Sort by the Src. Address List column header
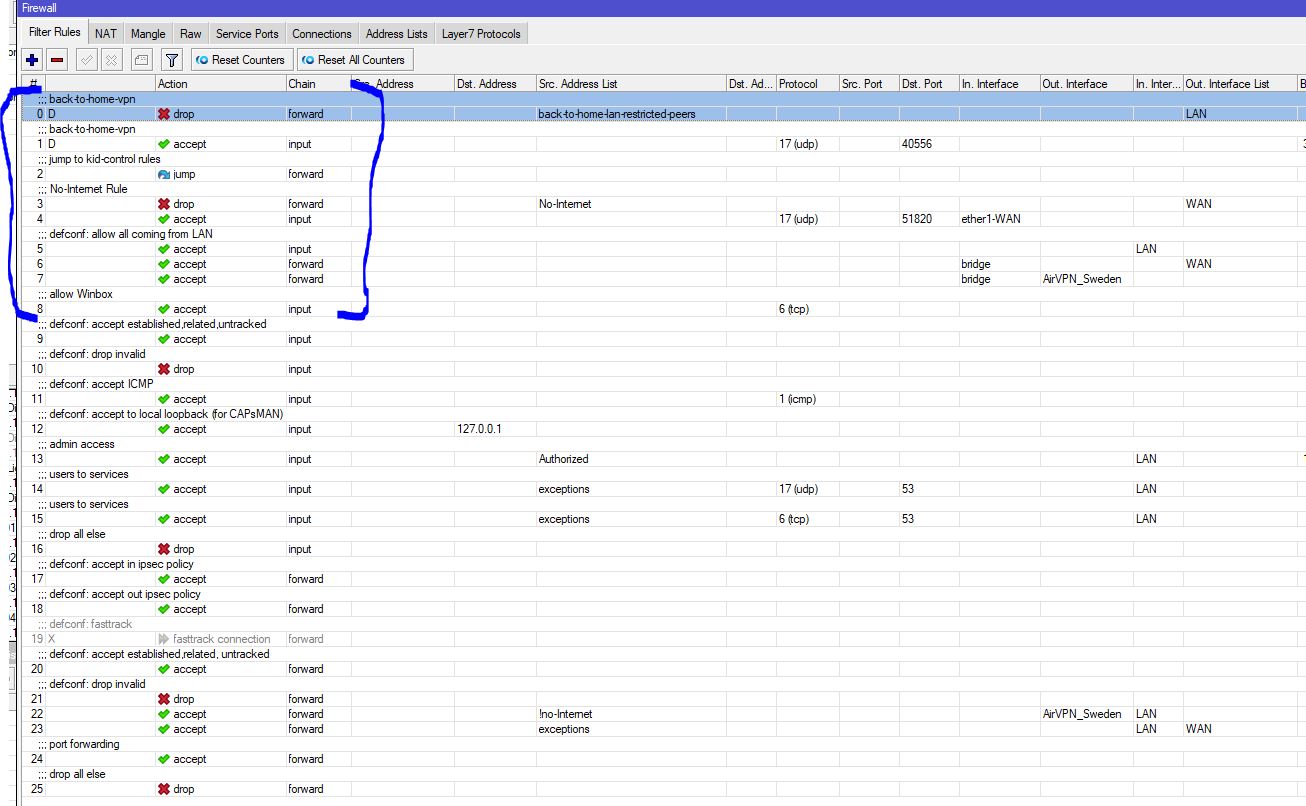This screenshot has height=806, width=1306. [x=631, y=84]
